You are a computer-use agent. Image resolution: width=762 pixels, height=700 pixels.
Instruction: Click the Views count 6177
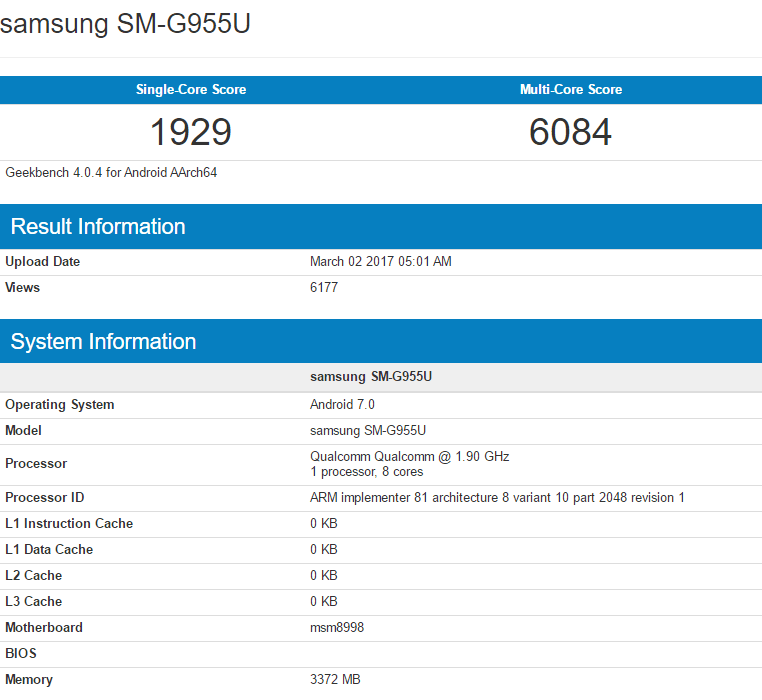click(x=325, y=288)
